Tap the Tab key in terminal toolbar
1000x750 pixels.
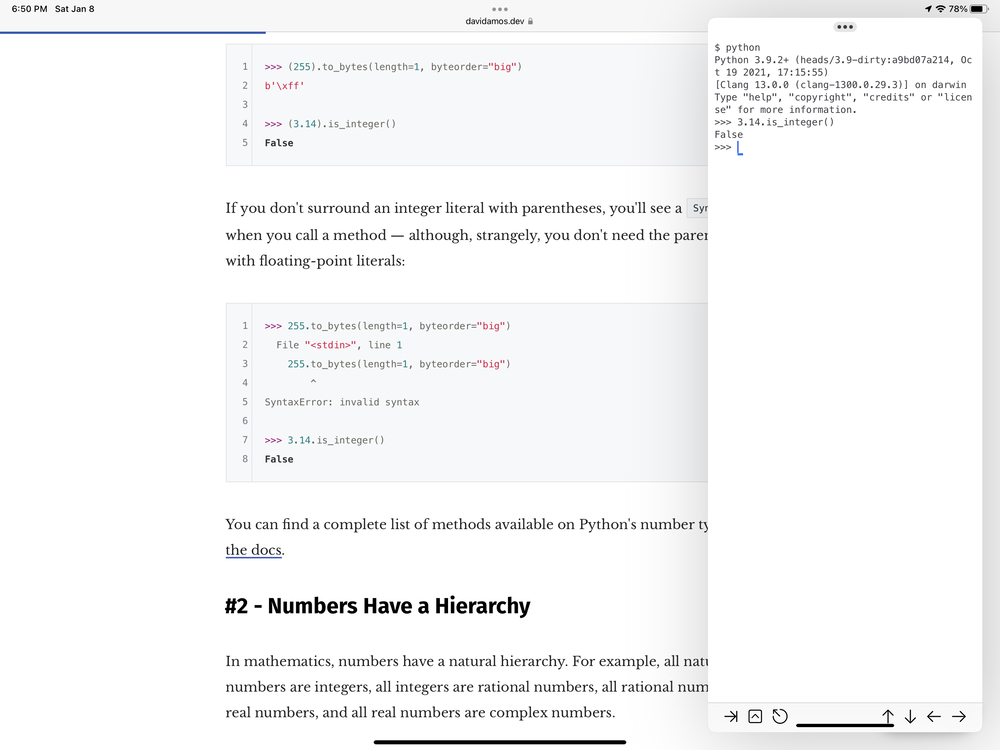(731, 717)
